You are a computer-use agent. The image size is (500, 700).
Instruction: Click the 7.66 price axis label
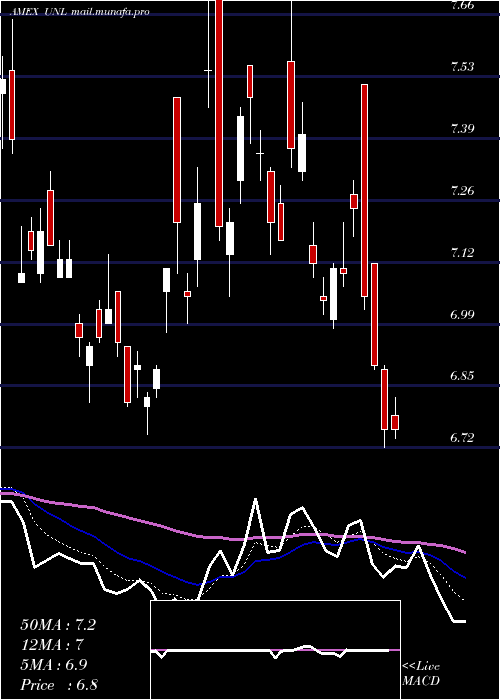click(462, 6)
